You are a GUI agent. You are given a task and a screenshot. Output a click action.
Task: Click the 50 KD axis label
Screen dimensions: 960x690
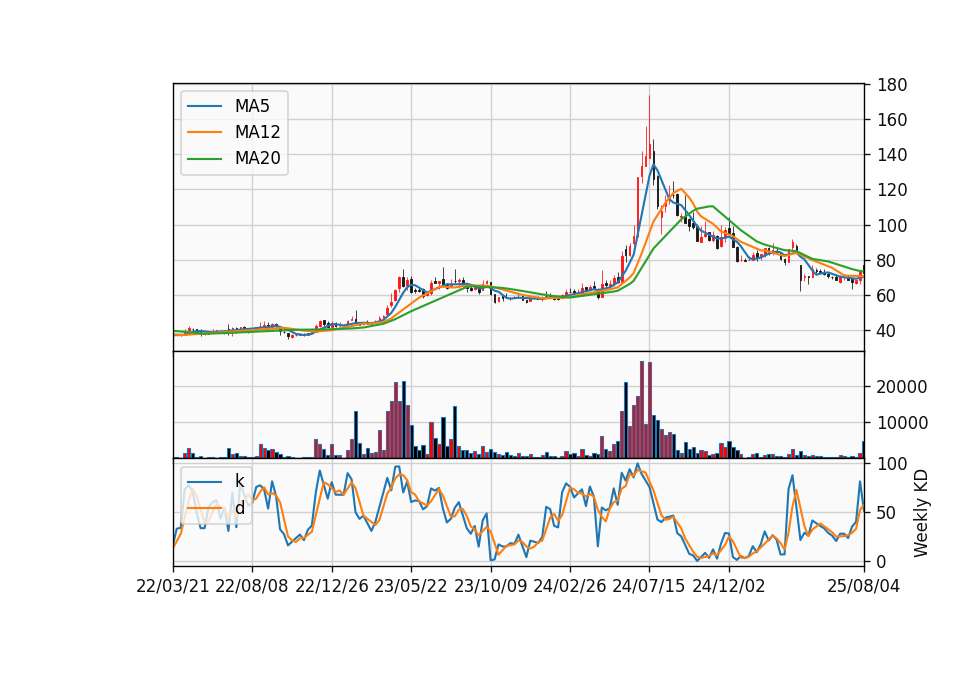(887, 512)
